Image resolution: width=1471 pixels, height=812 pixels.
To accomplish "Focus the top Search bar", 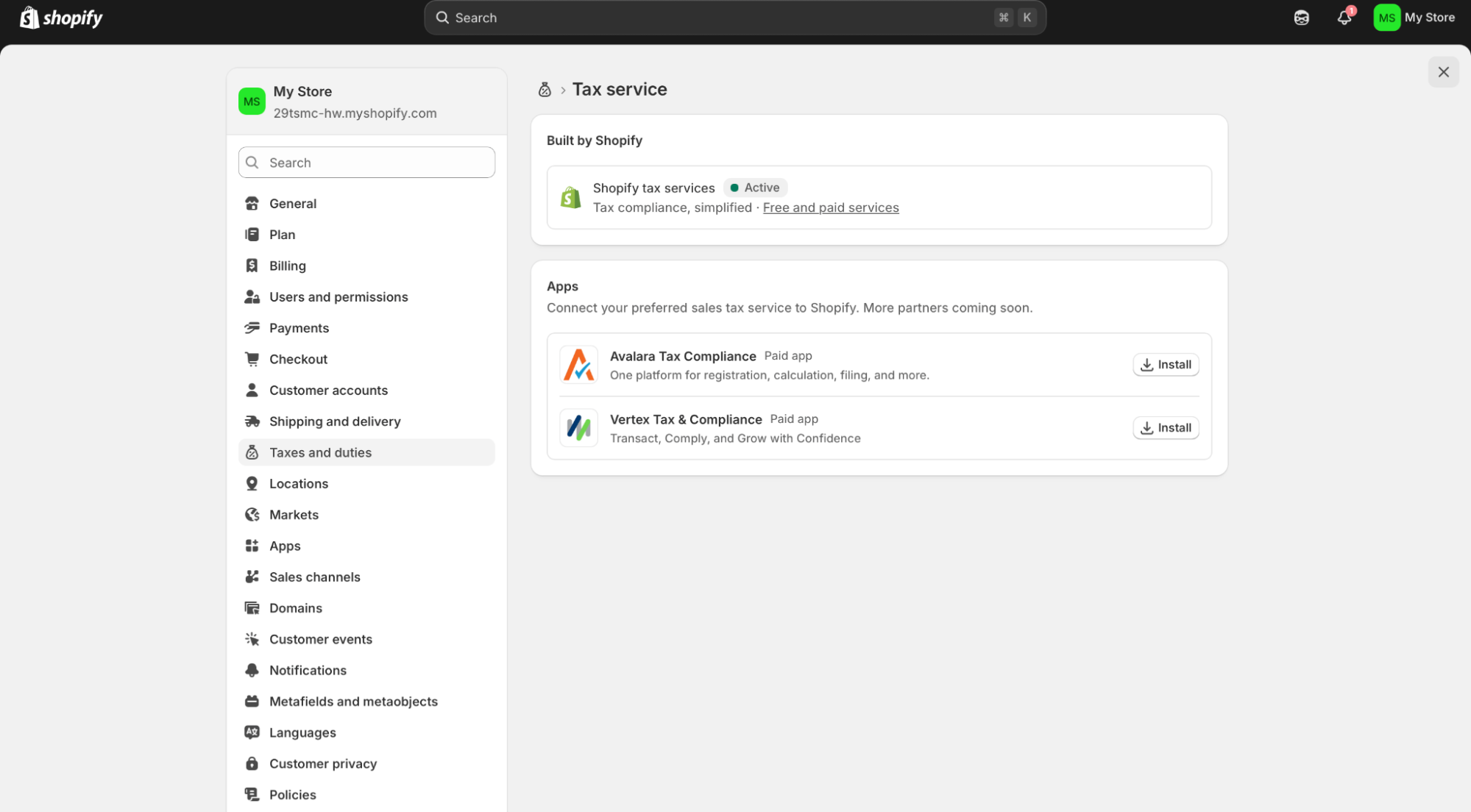I will (734, 18).
